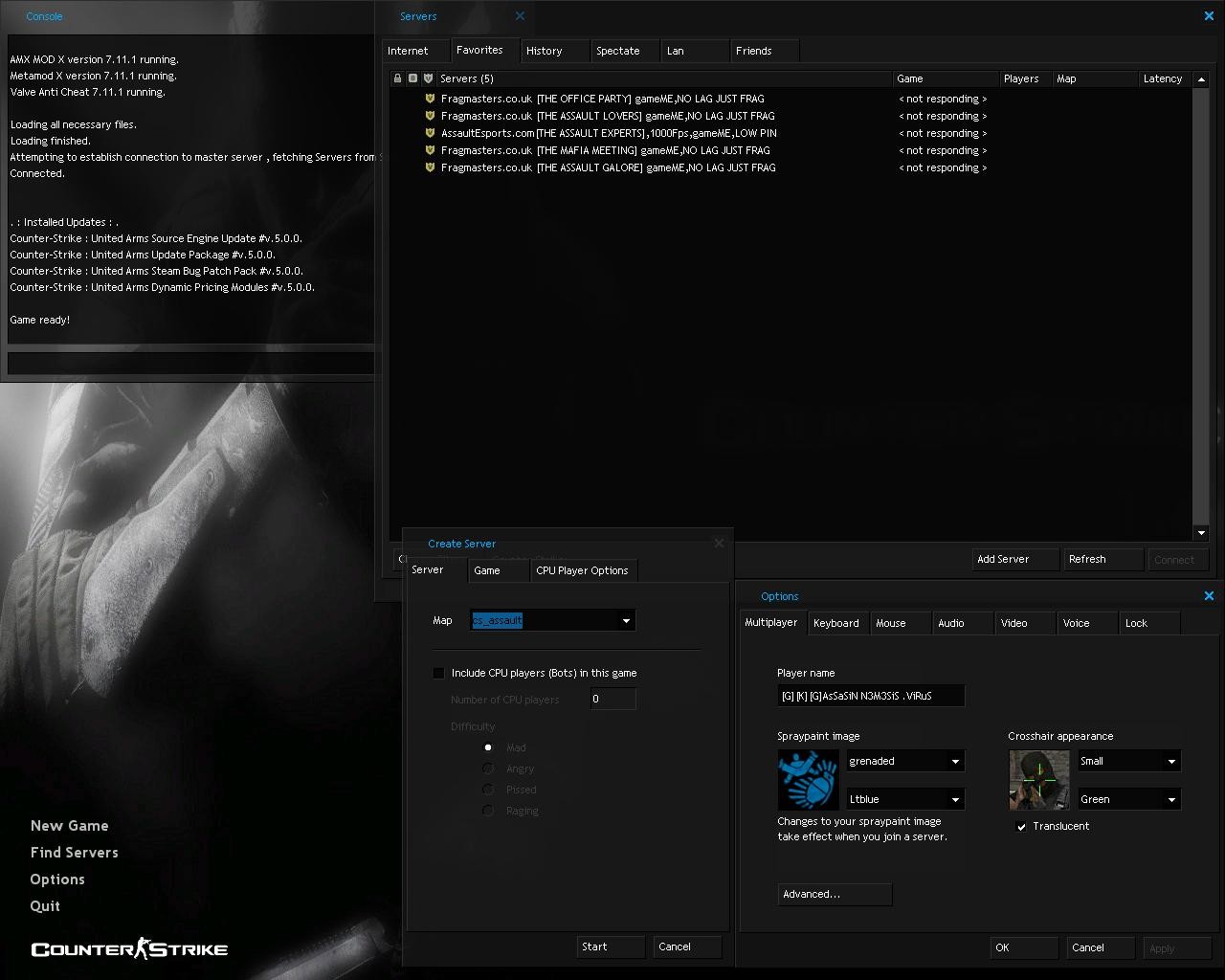Screen dimensions: 1225x980
Task: Click the lock icon column header
Action: [398, 78]
